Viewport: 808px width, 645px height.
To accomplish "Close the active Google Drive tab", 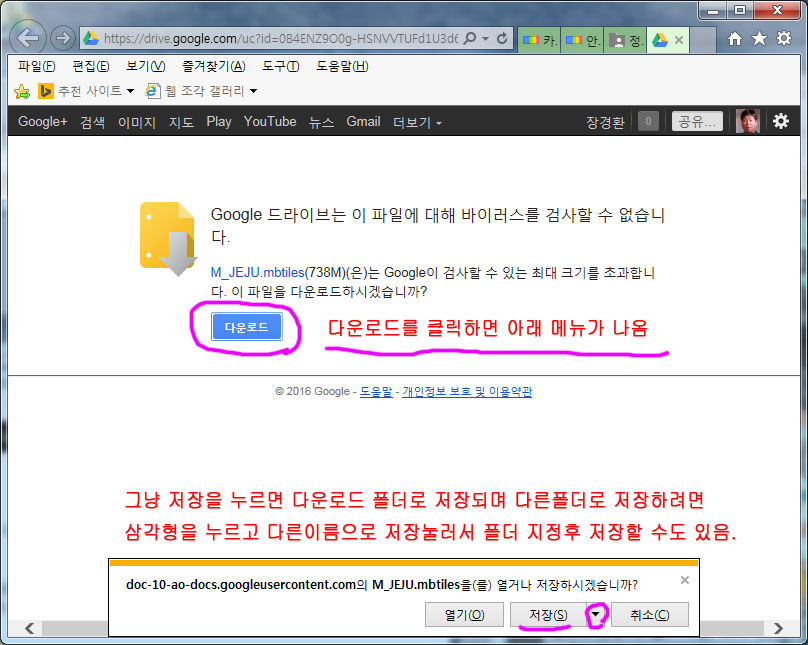I will coord(679,40).
